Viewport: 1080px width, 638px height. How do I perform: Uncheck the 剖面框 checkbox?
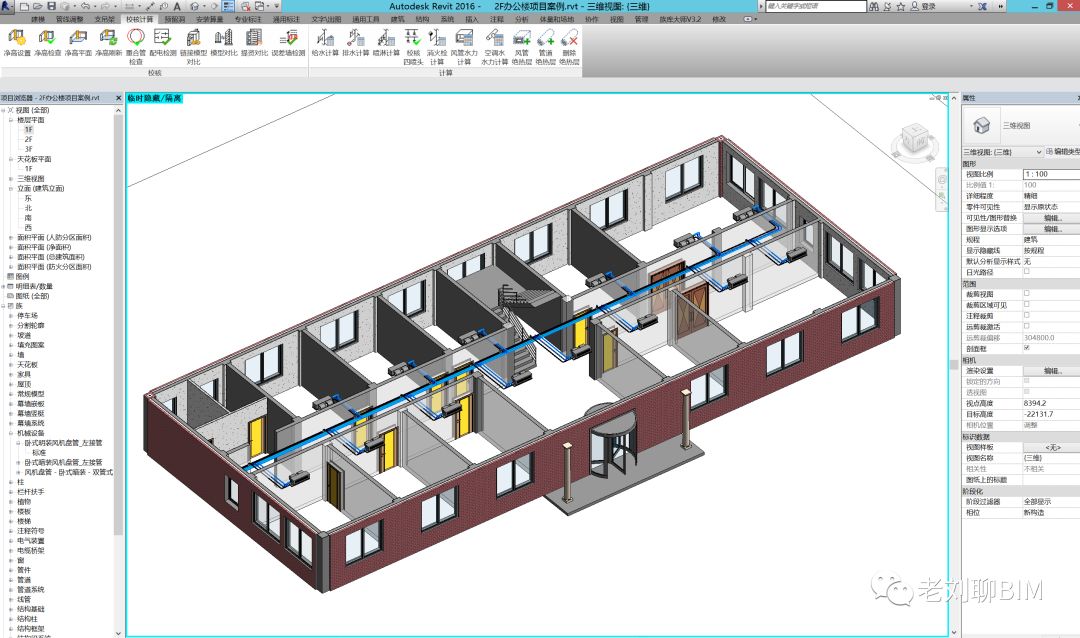(x=1026, y=348)
